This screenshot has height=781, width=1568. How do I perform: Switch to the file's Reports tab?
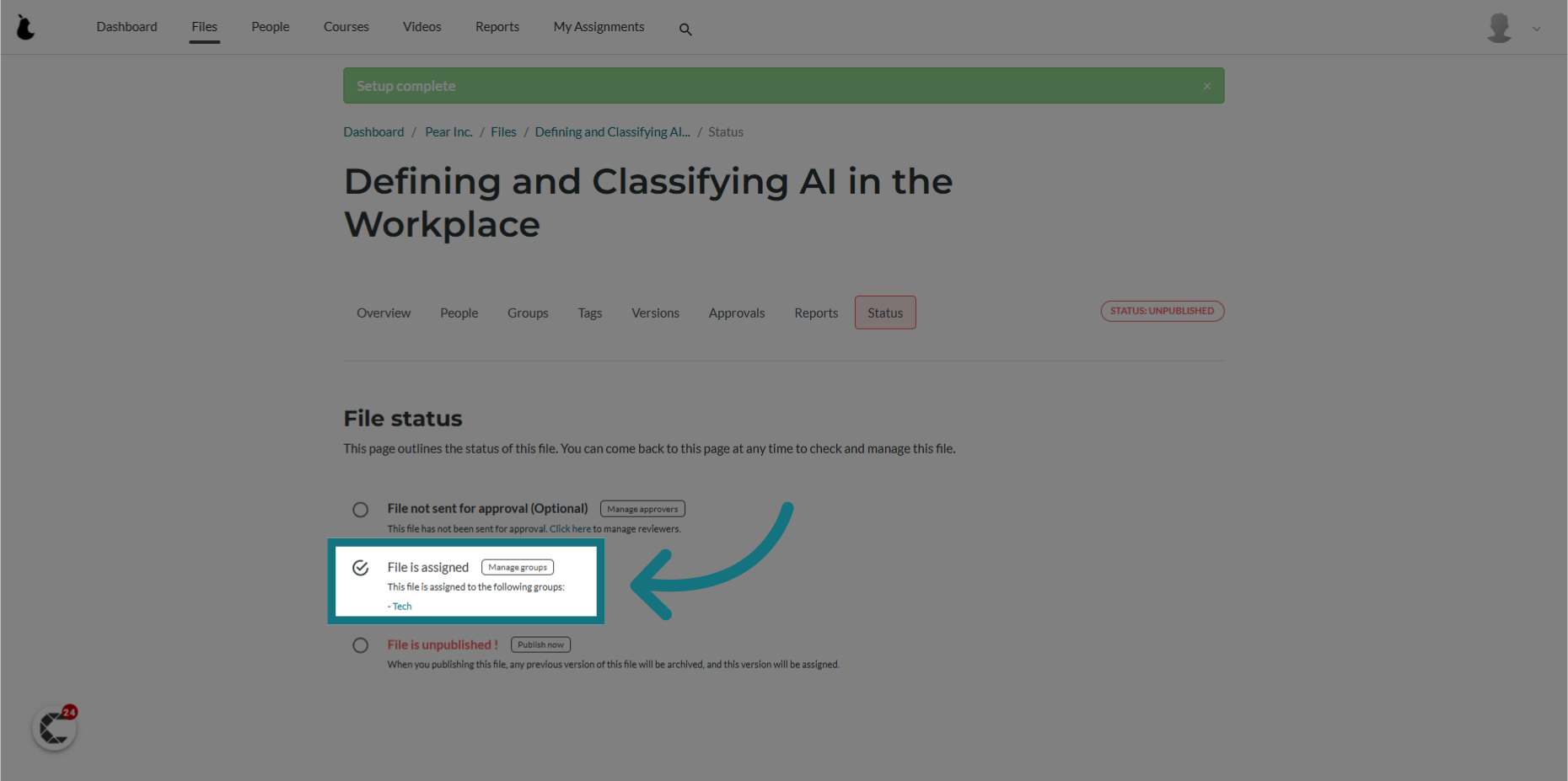point(816,313)
